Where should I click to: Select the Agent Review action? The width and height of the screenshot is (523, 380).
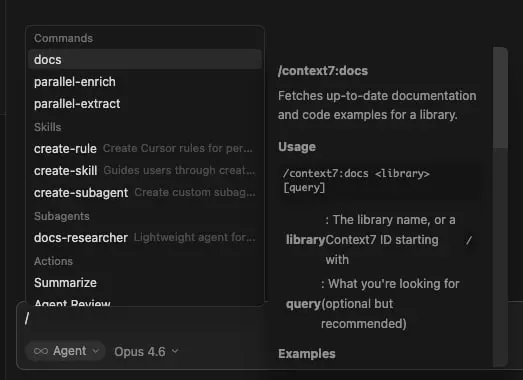tap(145, 302)
